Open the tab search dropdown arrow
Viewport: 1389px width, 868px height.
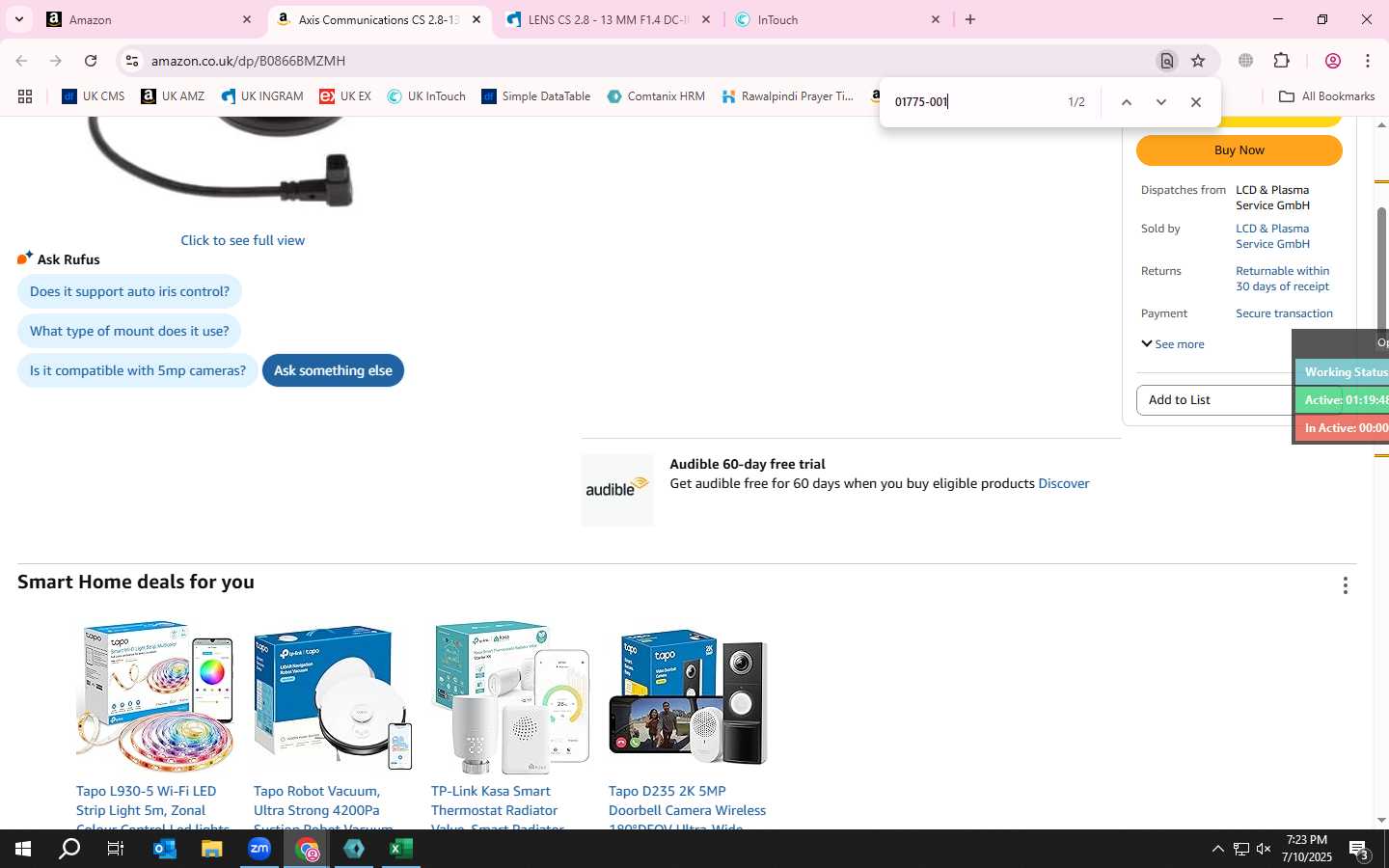point(18,19)
